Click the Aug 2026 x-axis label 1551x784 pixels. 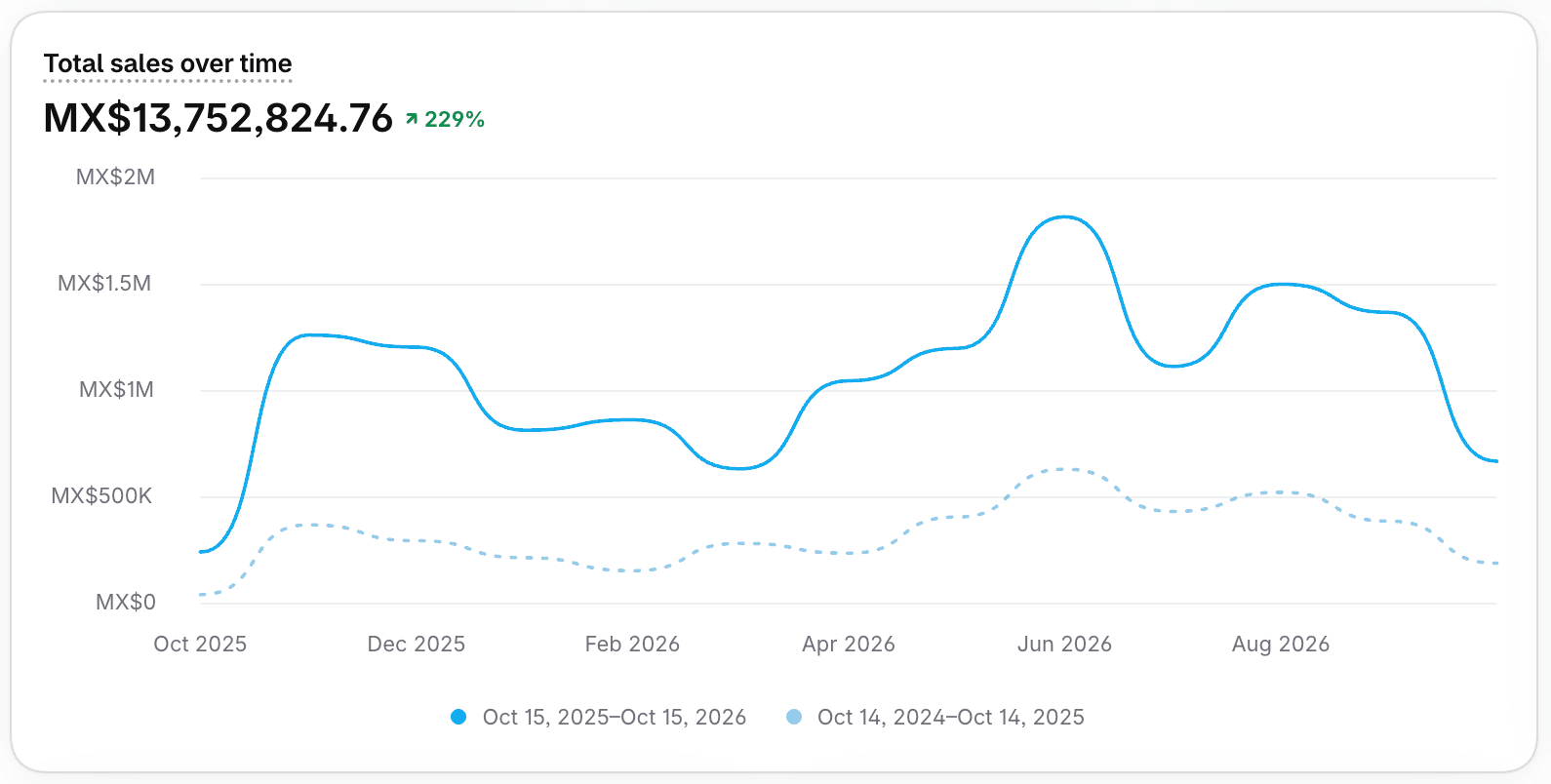(x=1281, y=645)
